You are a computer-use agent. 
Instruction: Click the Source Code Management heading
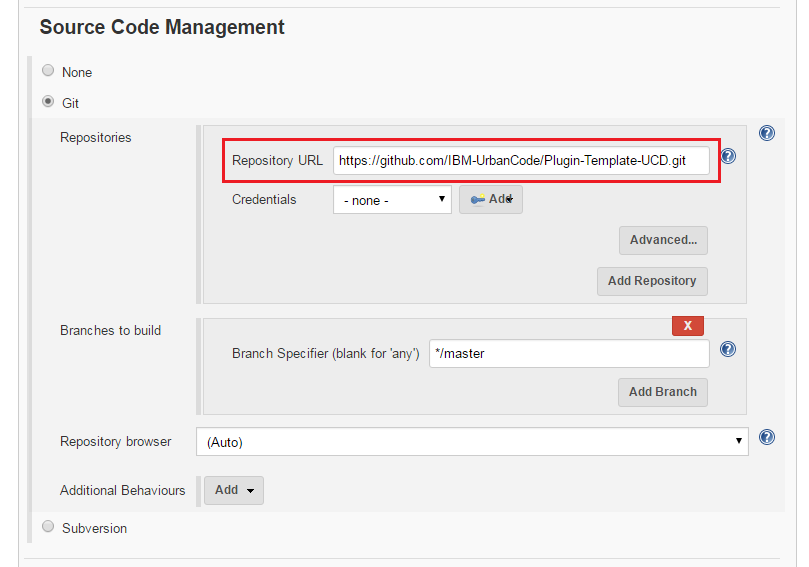[162, 27]
